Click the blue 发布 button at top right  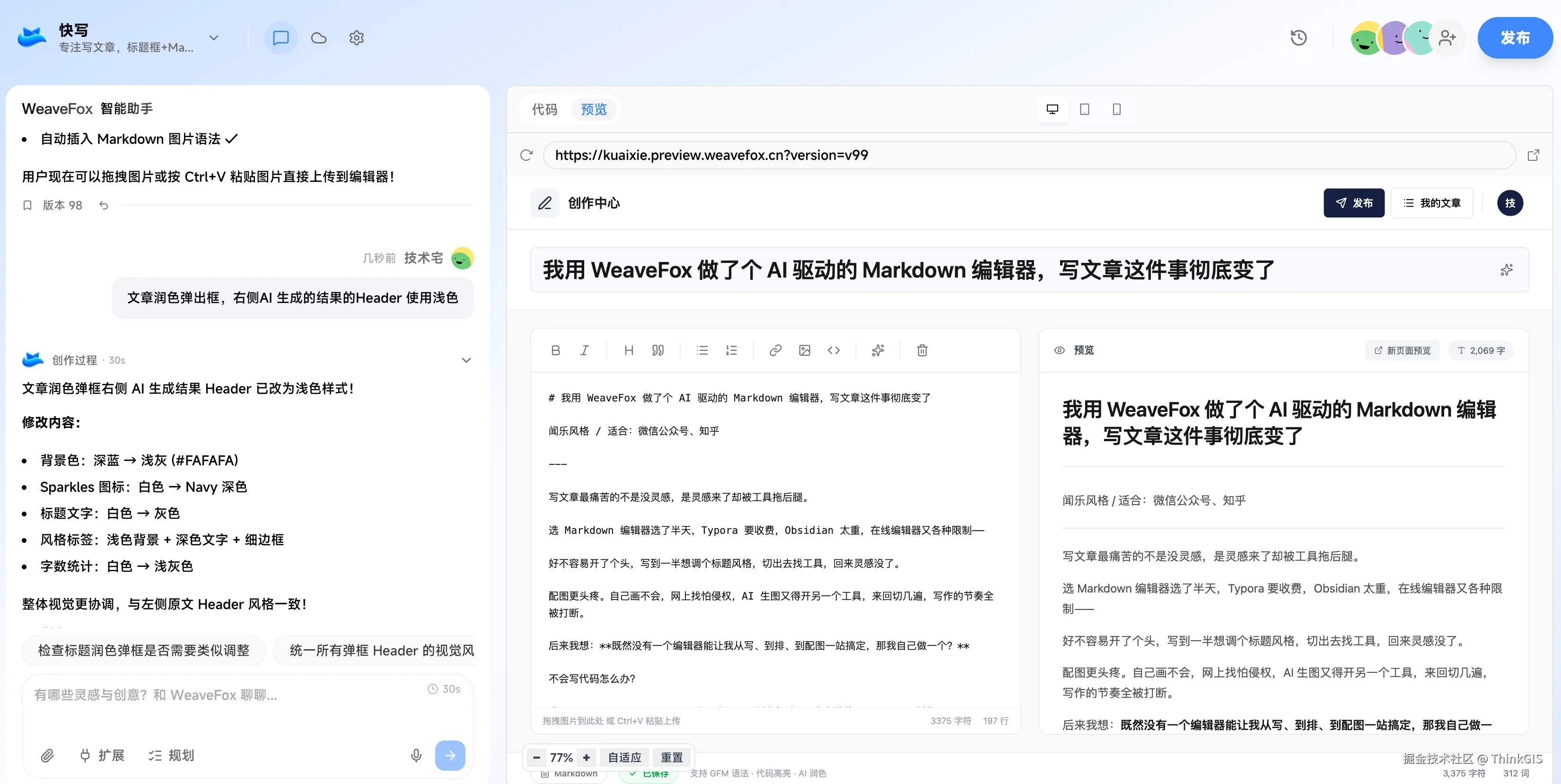1516,38
